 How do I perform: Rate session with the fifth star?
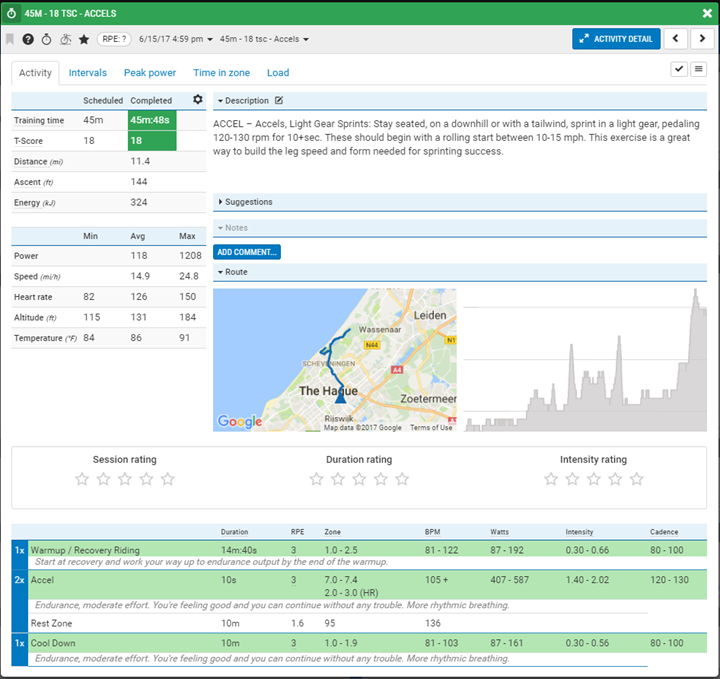click(168, 479)
